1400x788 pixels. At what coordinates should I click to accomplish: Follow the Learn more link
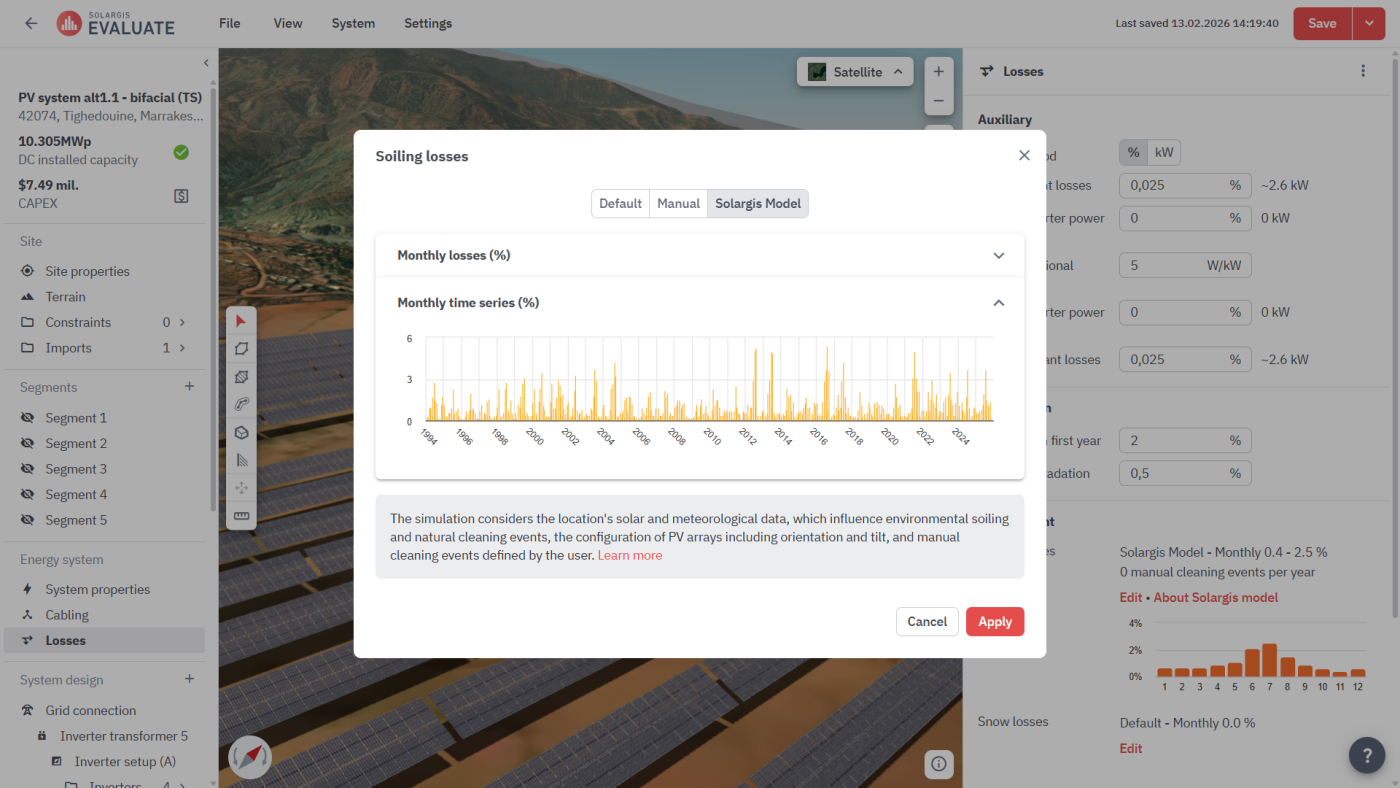point(629,555)
